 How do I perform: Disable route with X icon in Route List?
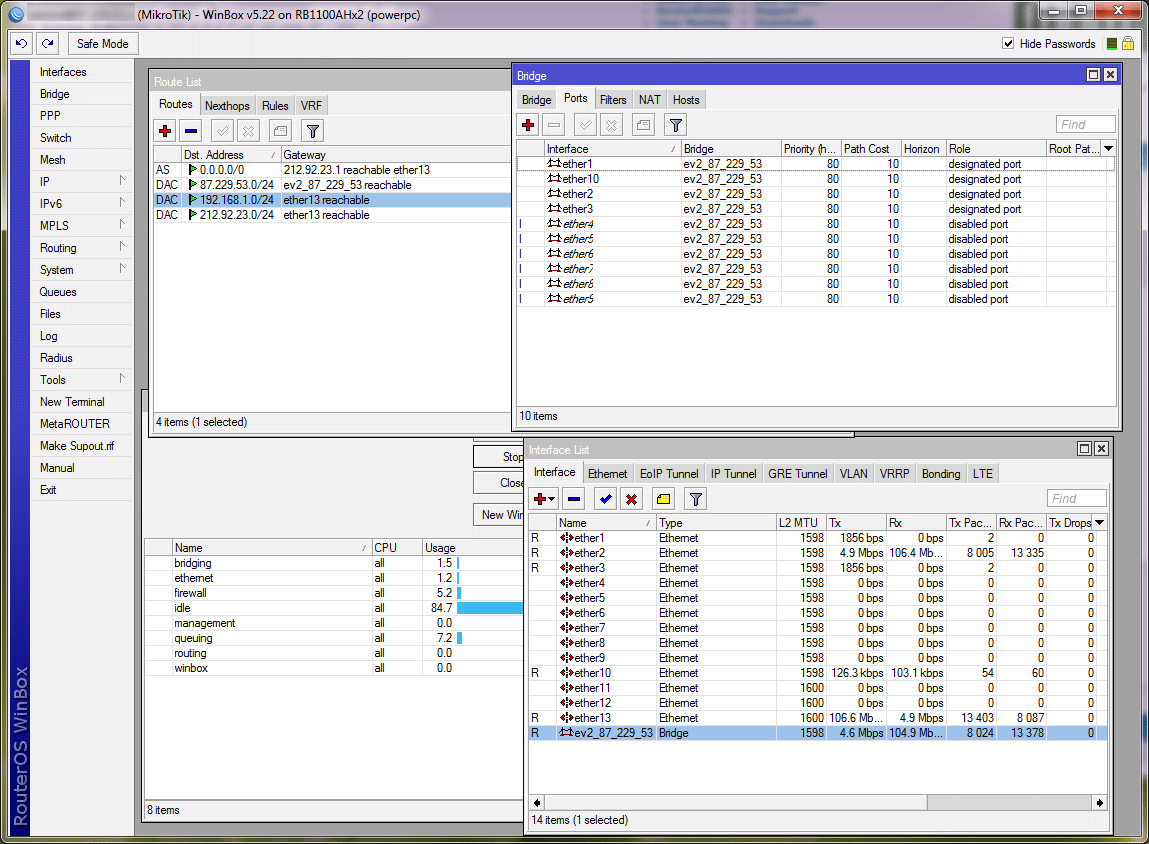point(249,131)
